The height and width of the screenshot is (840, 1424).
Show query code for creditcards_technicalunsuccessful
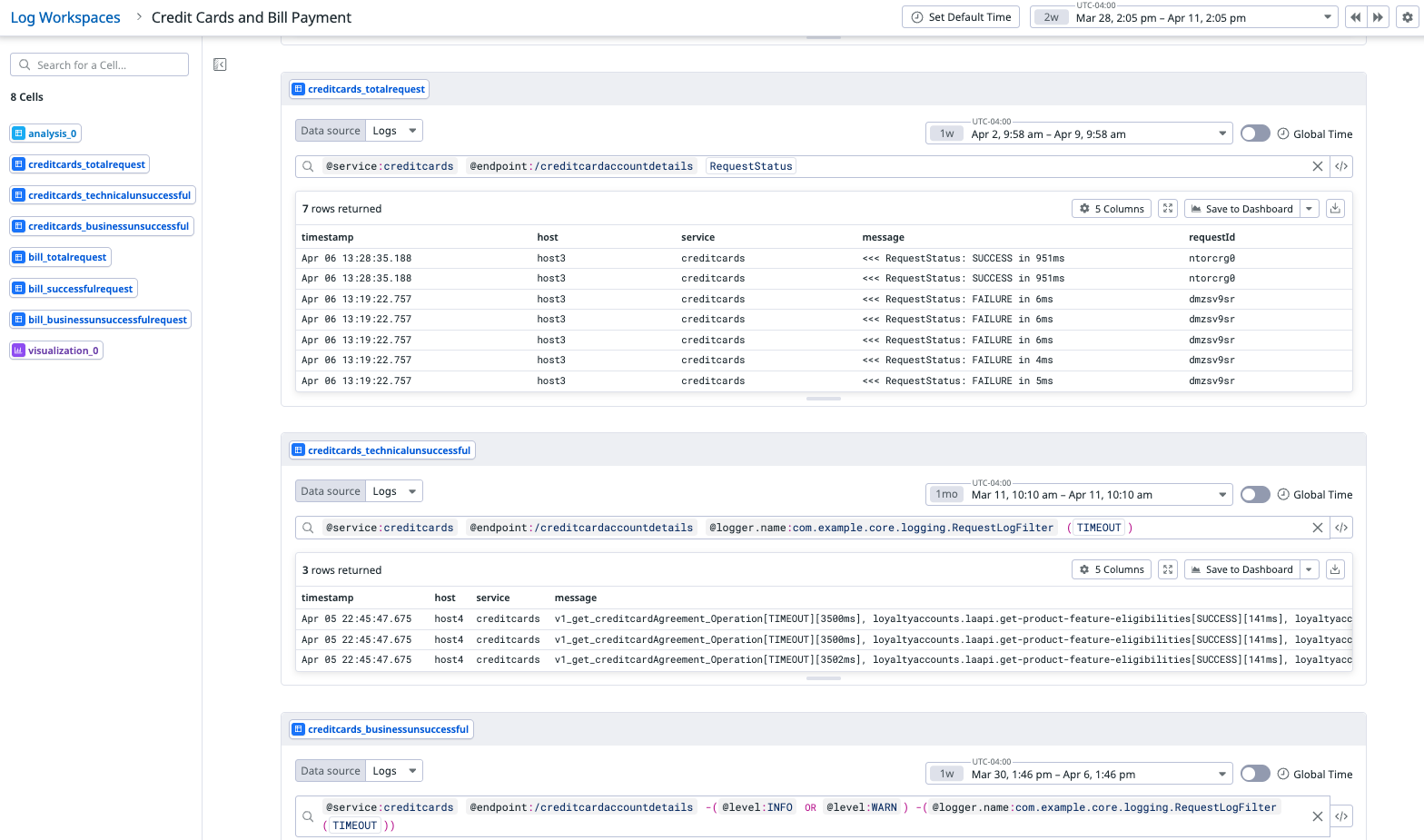tap(1341, 528)
